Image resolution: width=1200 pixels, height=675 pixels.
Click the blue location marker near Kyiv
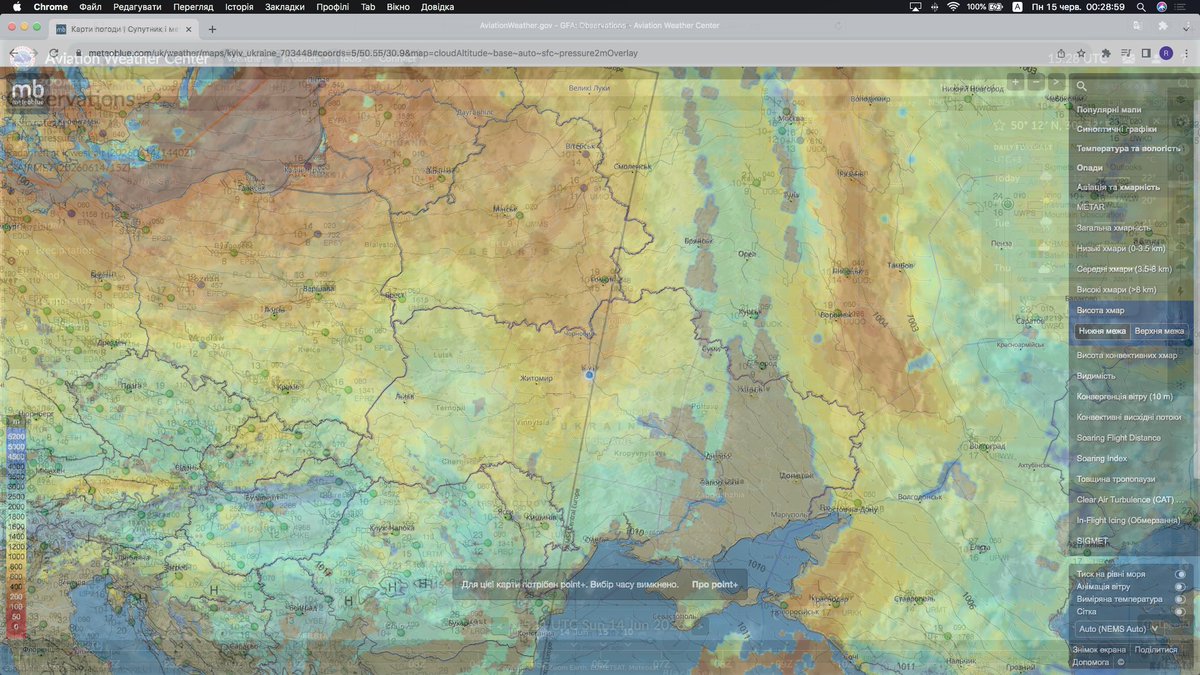coord(590,375)
